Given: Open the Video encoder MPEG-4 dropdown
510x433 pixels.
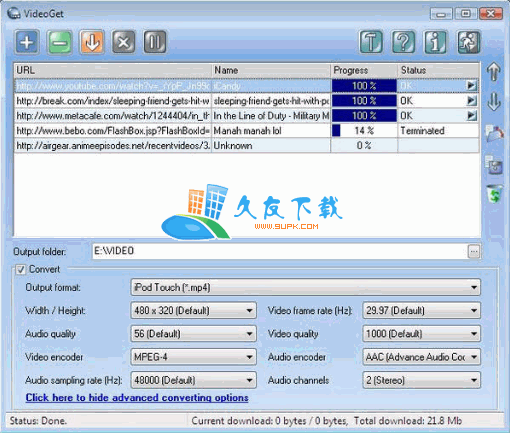Looking at the screenshot, I should pyautogui.click(x=194, y=357).
